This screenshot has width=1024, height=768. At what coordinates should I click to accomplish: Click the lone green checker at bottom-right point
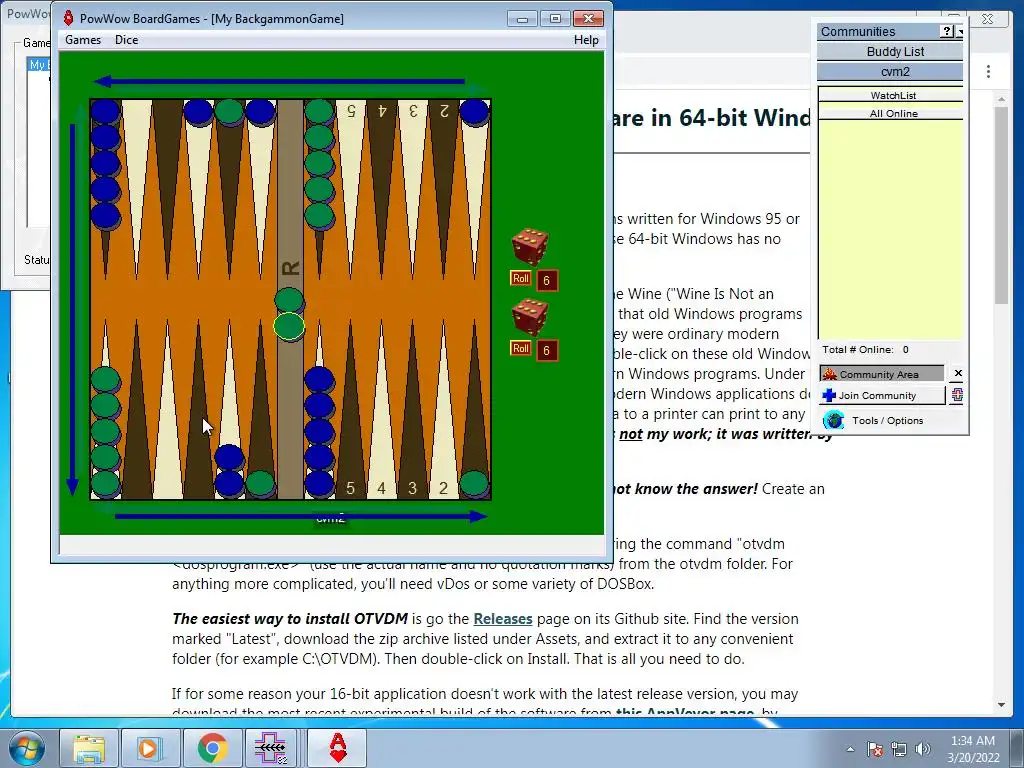474,484
